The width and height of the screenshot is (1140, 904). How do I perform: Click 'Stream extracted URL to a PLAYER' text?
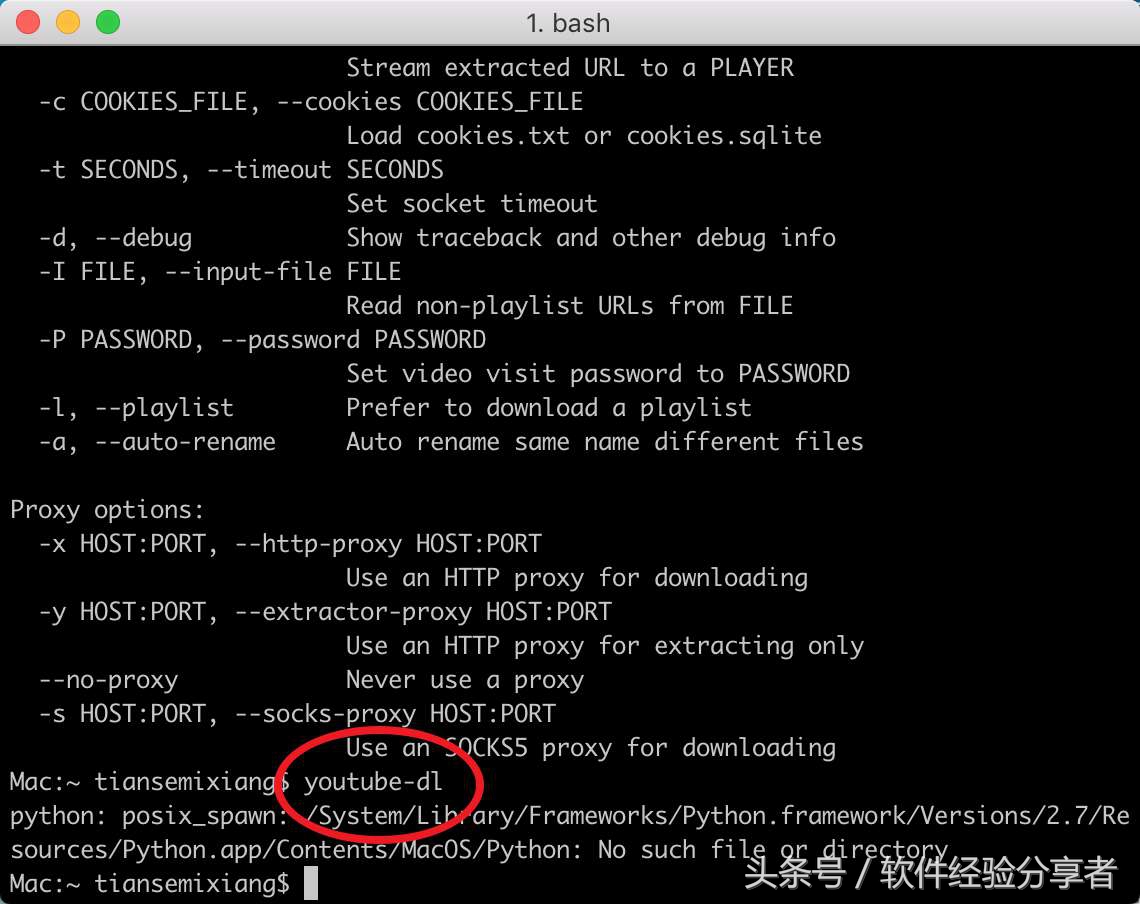click(570, 68)
